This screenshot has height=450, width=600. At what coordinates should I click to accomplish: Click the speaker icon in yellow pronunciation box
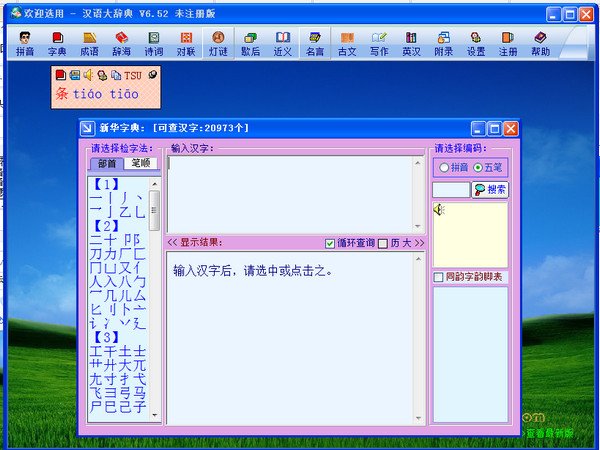coord(439,209)
